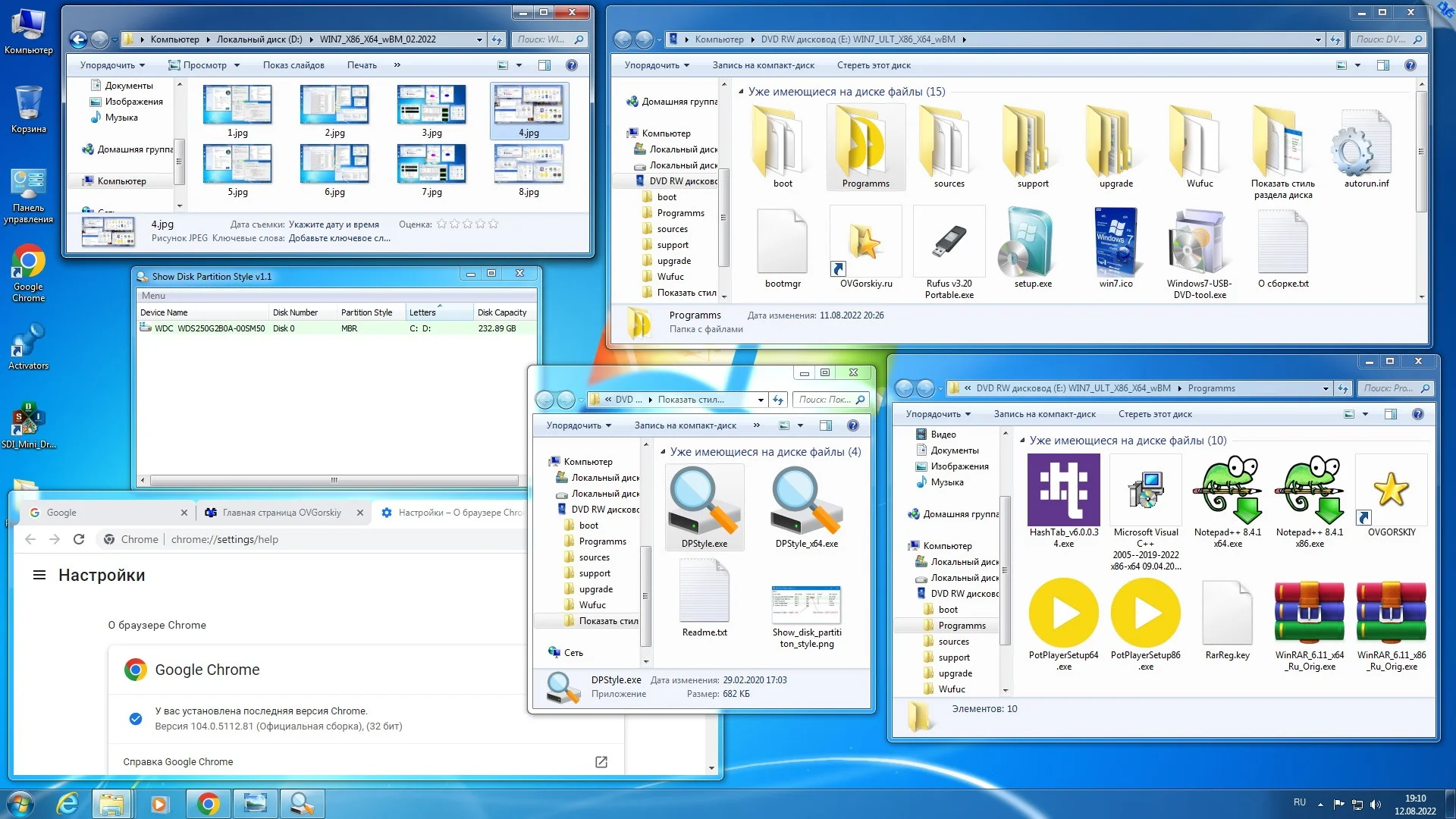Image resolution: width=1456 pixels, height=819 pixels.
Task: Select the setup.exe installer icon
Action: coord(1032,243)
